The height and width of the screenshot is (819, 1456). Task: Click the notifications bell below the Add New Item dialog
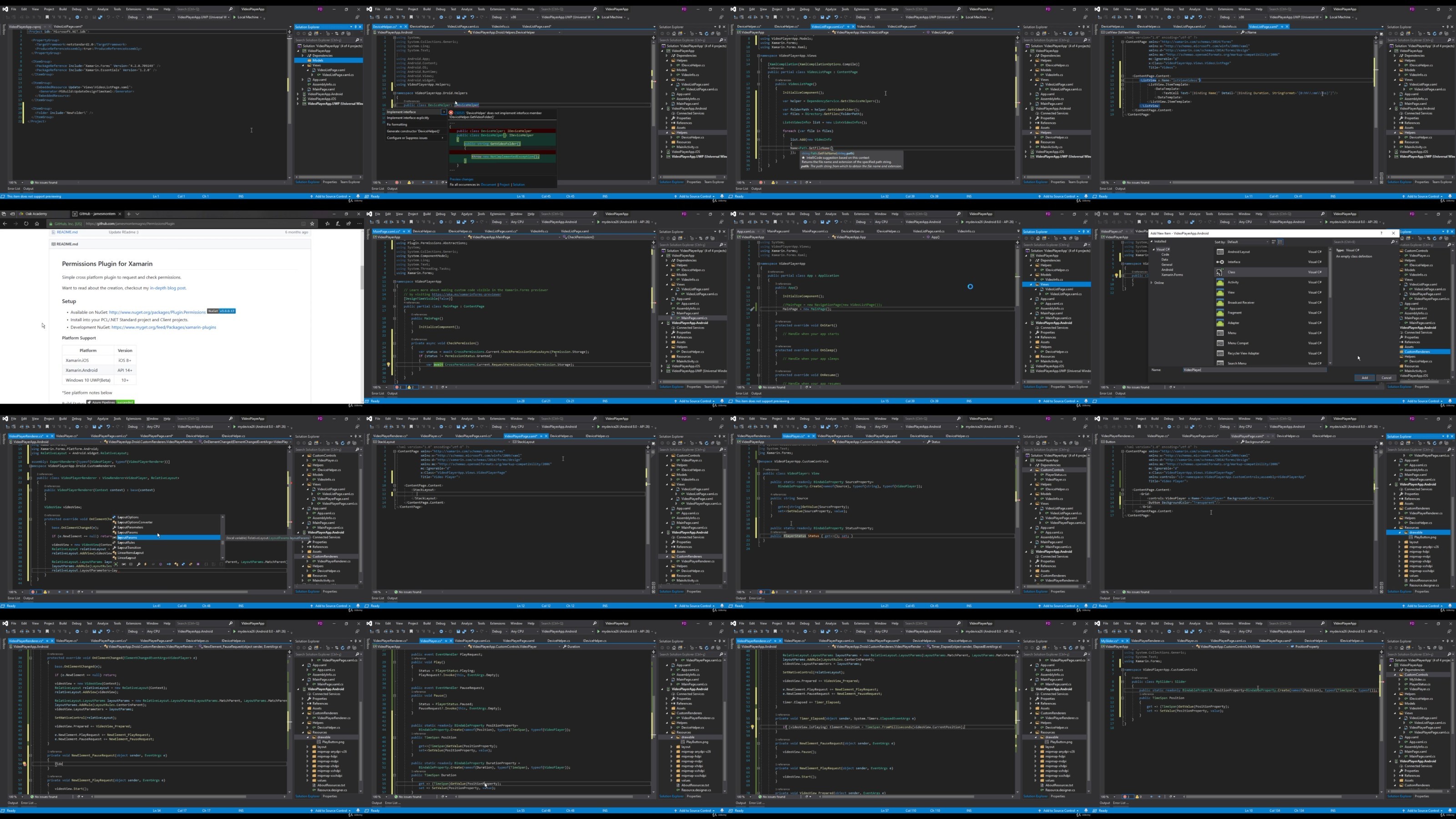tap(1451, 401)
